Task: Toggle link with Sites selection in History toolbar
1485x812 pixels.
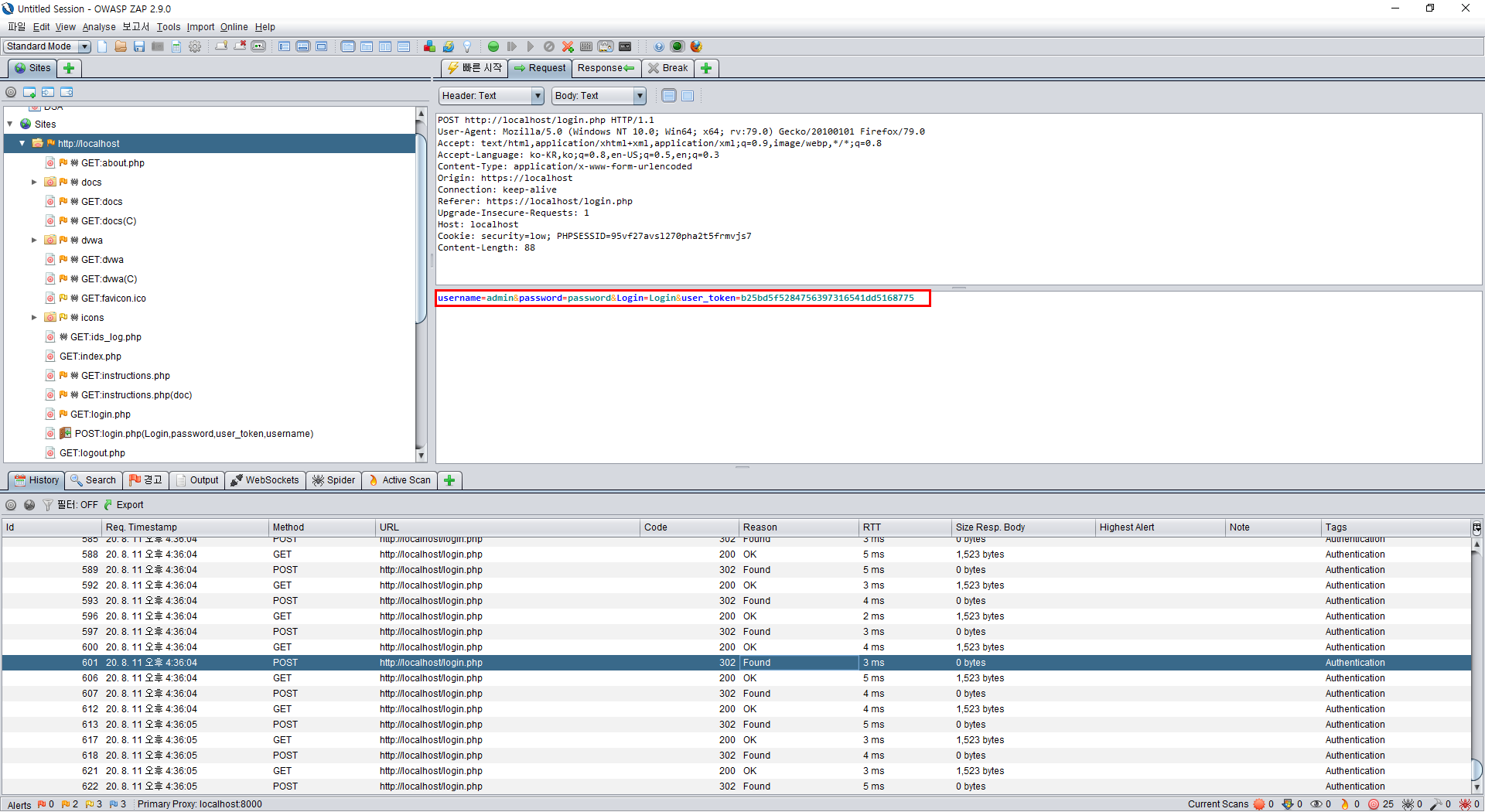Action: coord(29,505)
